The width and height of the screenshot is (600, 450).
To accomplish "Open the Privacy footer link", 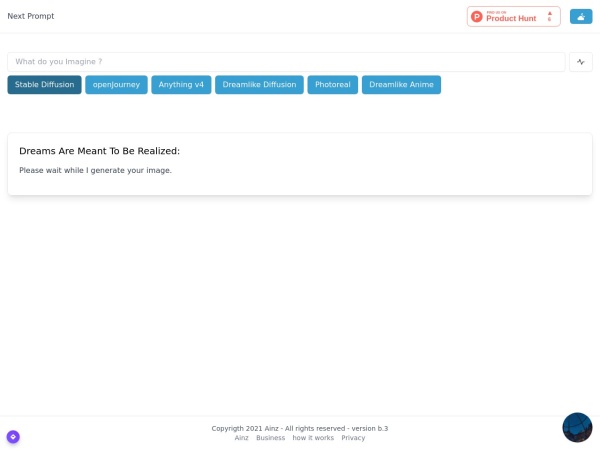I will click(353, 438).
